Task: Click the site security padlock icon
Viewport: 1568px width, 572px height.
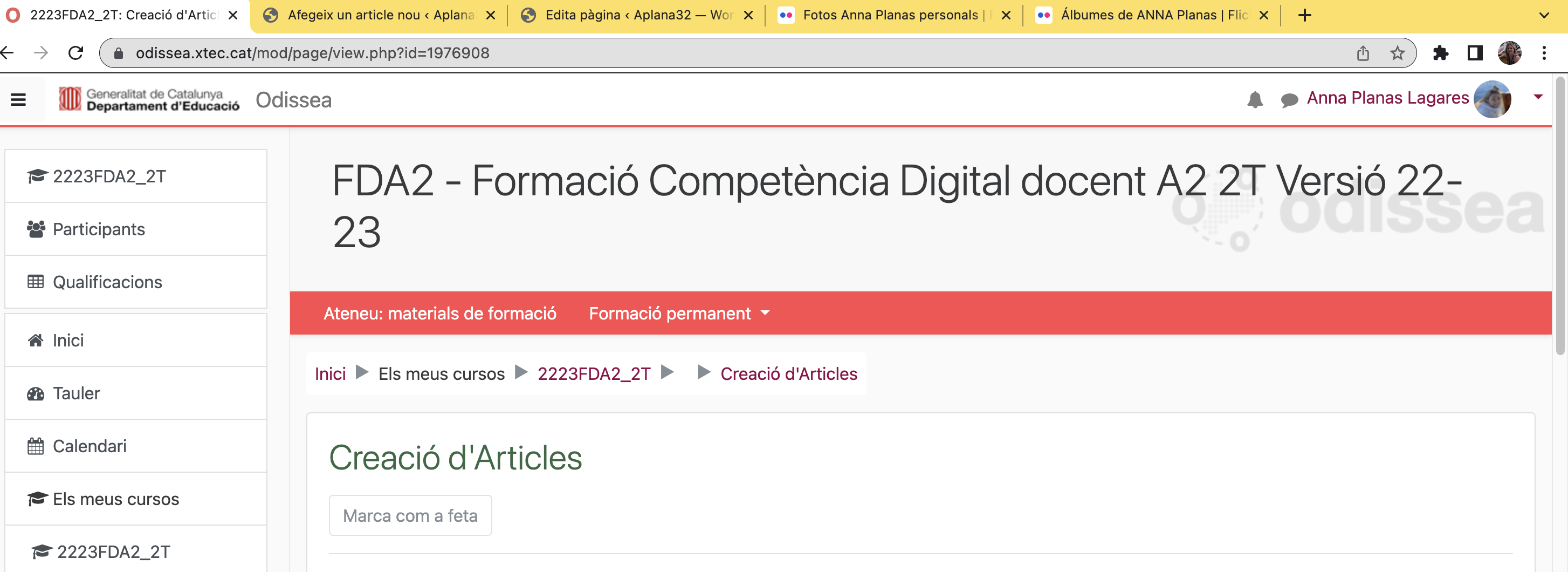Action: (119, 52)
